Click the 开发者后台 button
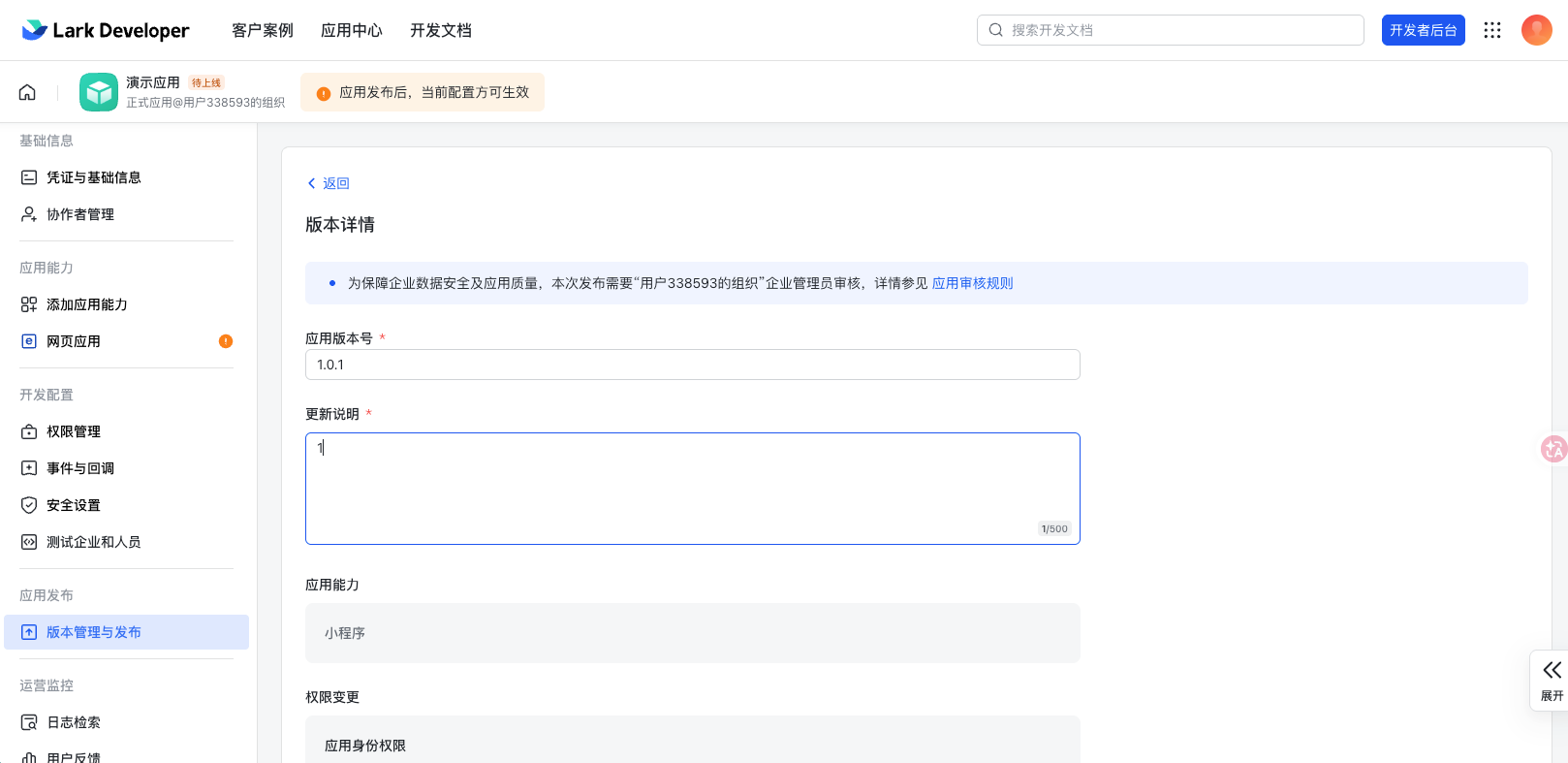The height and width of the screenshot is (763, 1568). coord(1423,30)
